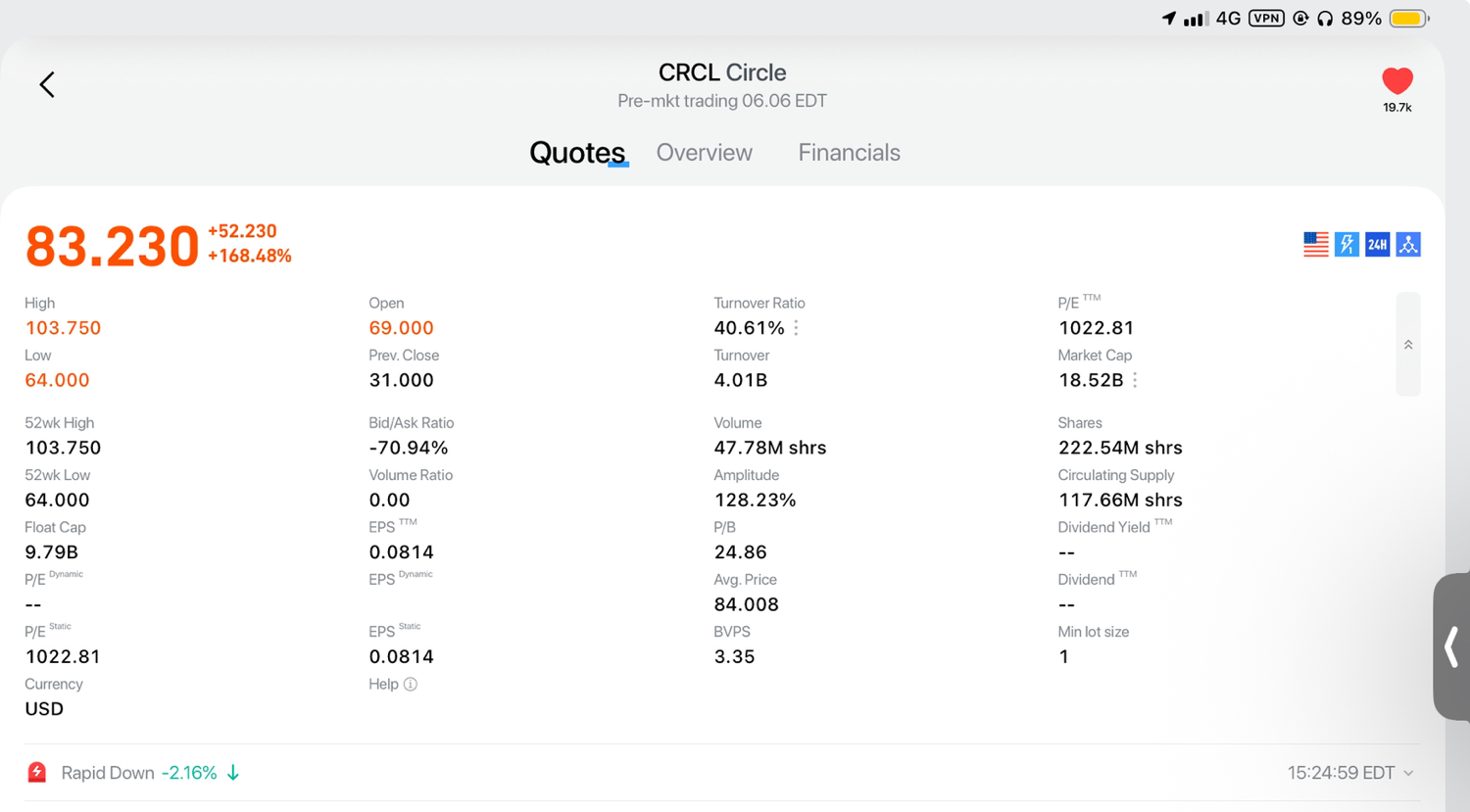Click the Help info icon
Viewport: 1470px width, 812px height.
click(x=411, y=685)
